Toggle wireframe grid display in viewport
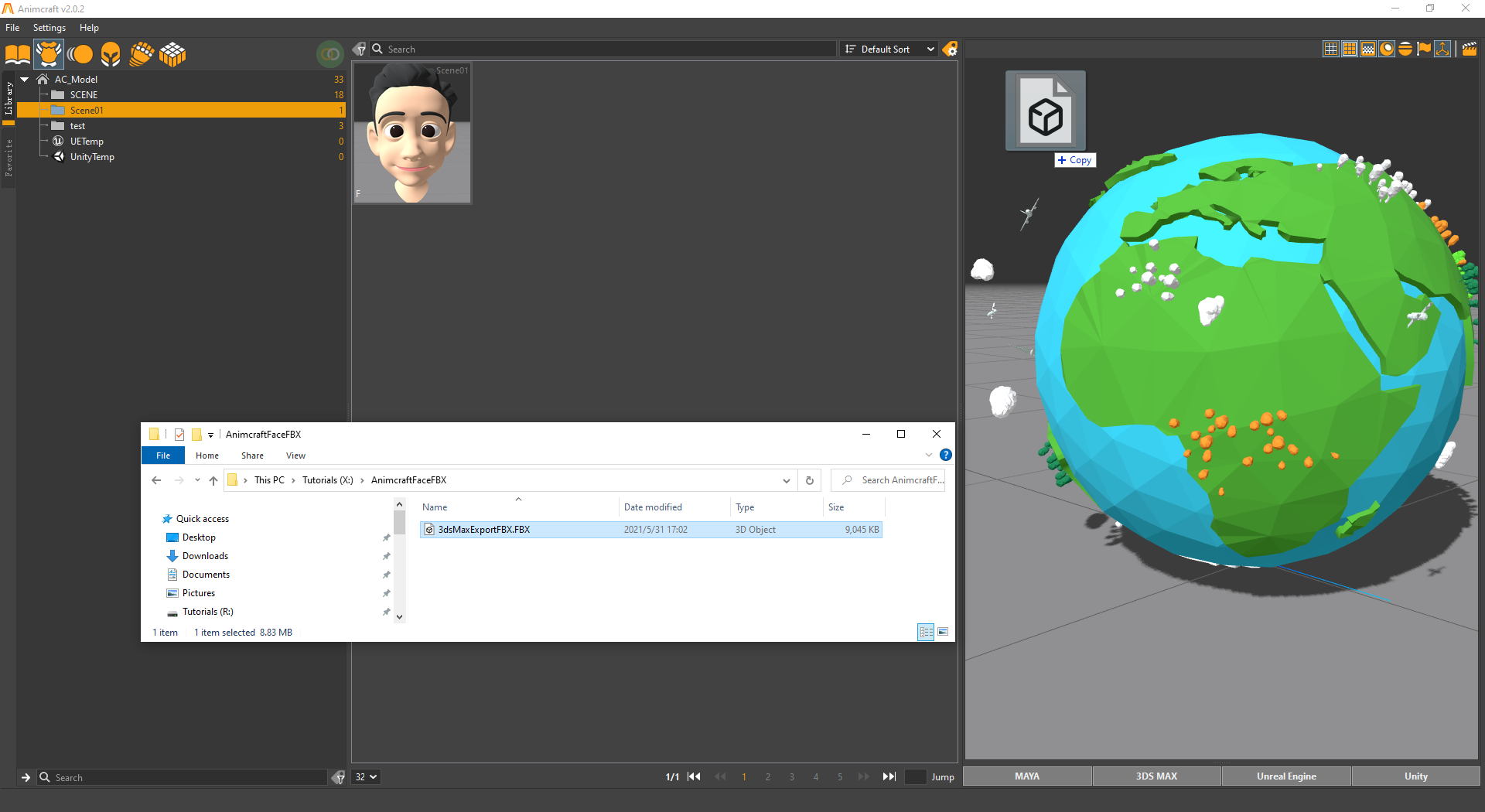This screenshot has width=1485, height=812. tap(1331, 49)
